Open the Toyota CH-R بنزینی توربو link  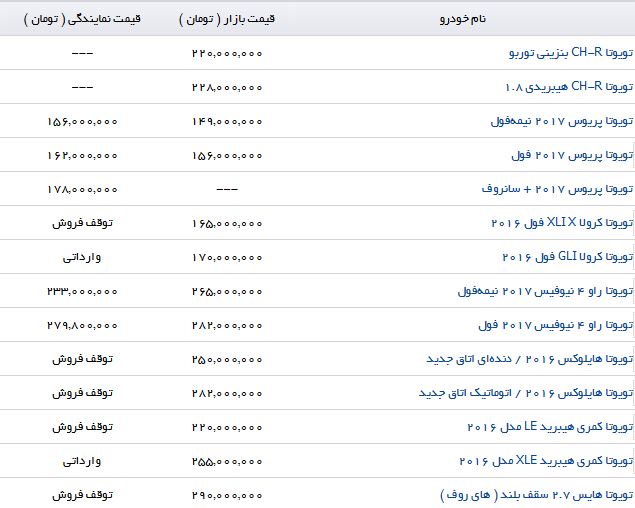click(571, 53)
